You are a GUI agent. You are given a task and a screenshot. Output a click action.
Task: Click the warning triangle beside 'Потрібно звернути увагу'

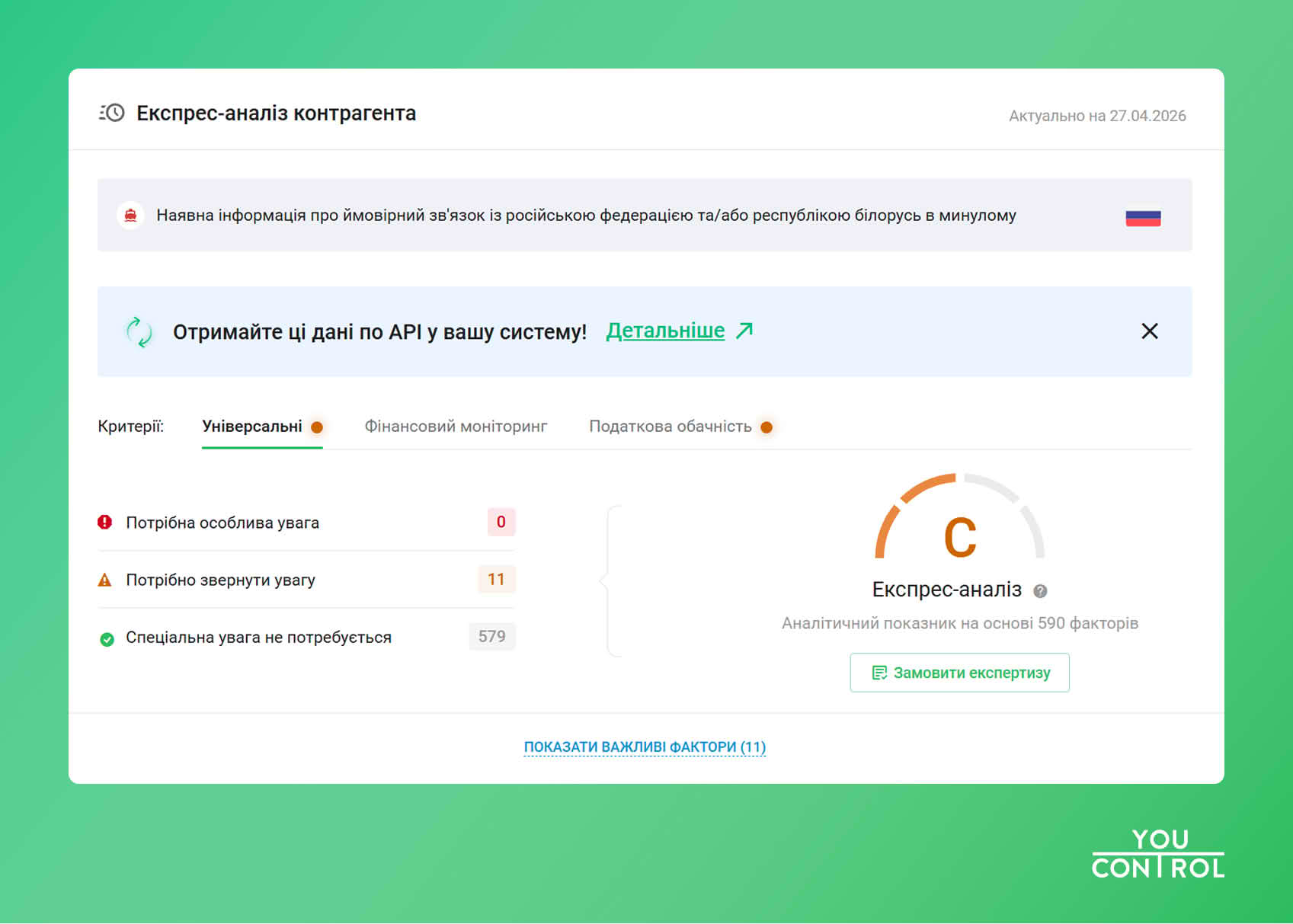pyautogui.click(x=106, y=579)
